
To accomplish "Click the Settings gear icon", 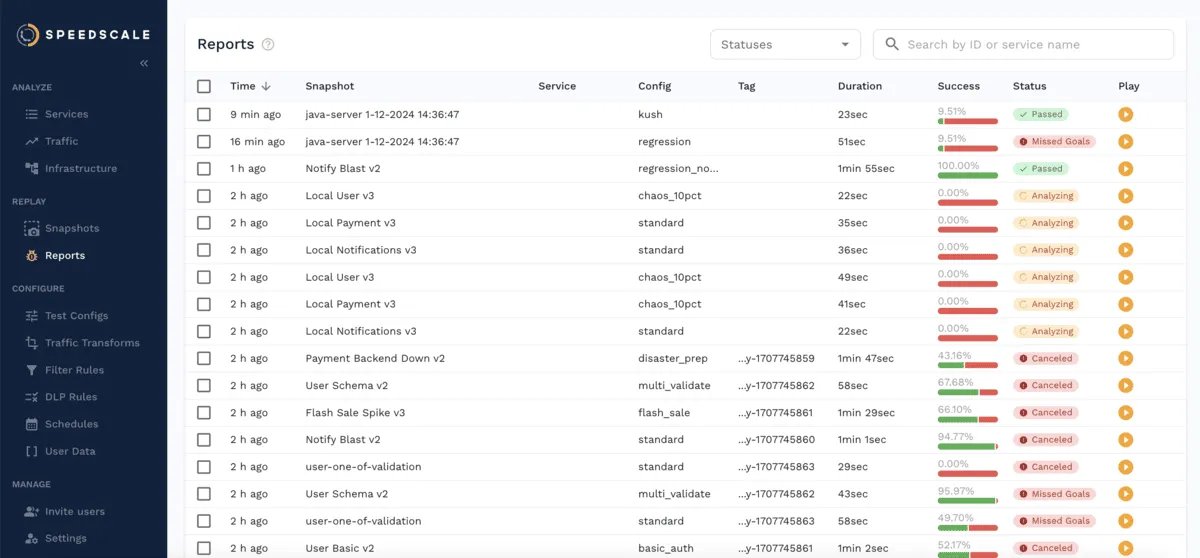I will tap(32, 538).
